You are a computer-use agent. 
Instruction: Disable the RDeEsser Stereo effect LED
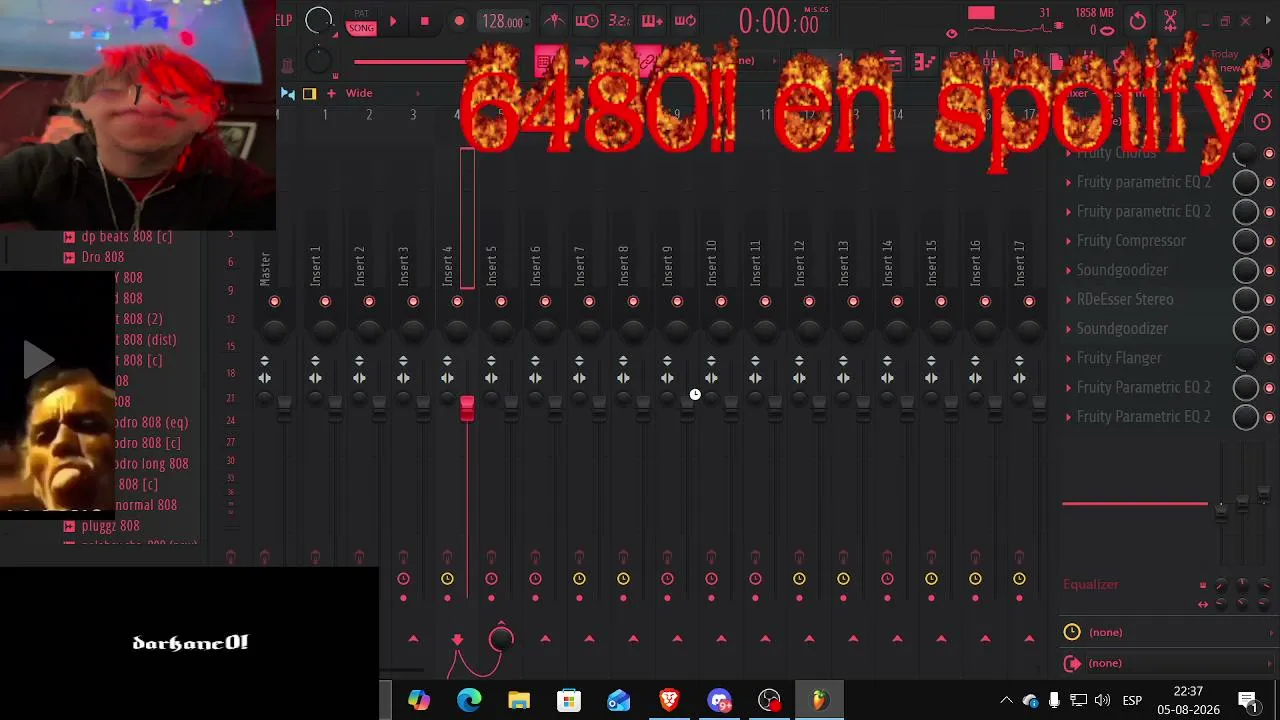click(1269, 300)
